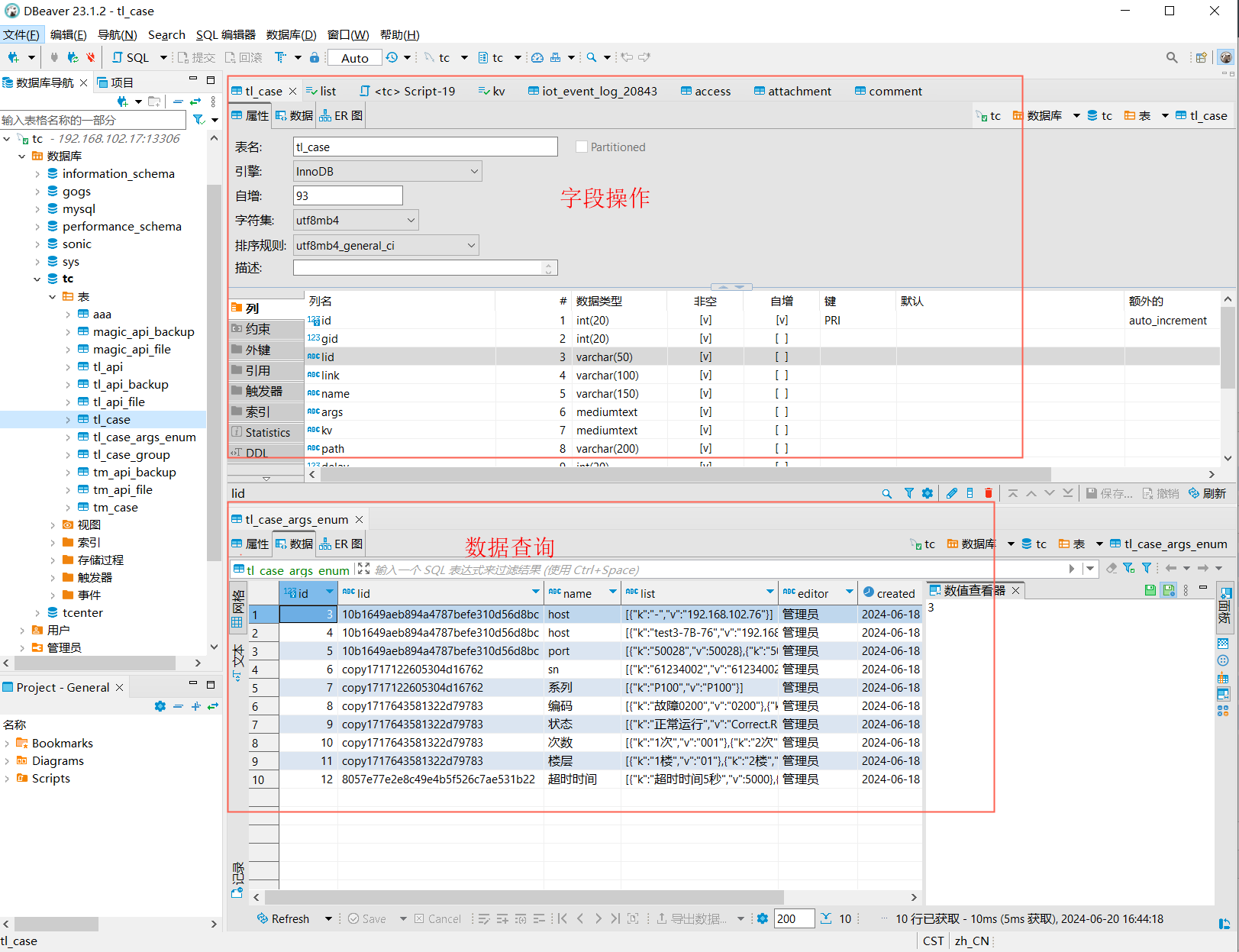This screenshot has width=1239, height=952.
Task: Open the charset utf8mb4 dropdown
Action: coord(356,220)
